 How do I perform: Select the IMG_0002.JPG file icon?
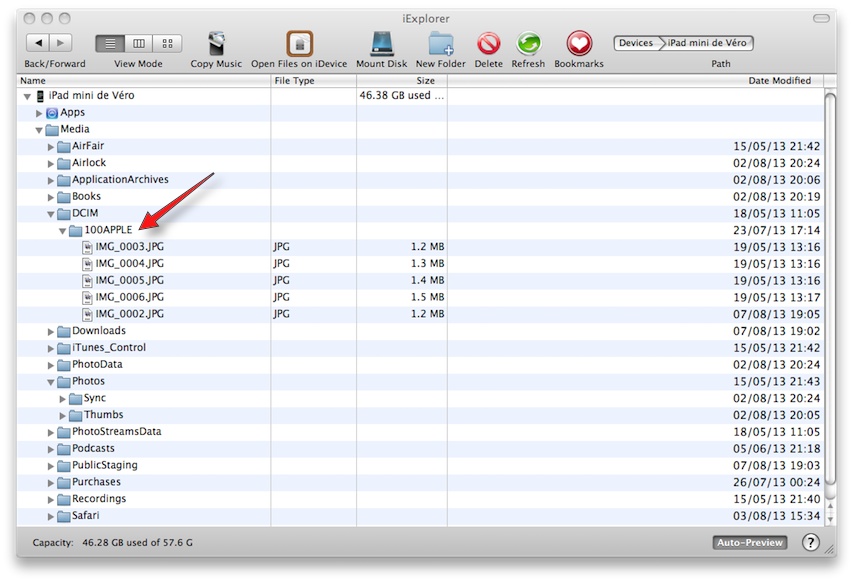pos(87,315)
